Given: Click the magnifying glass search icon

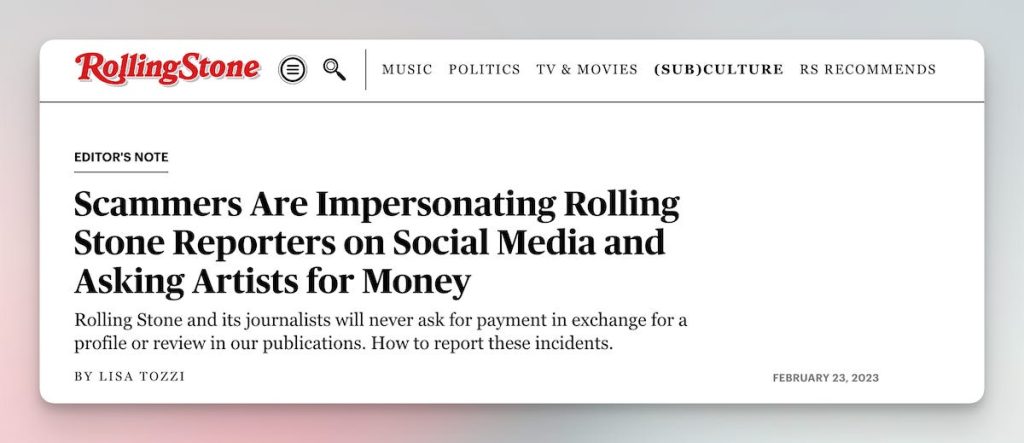Looking at the screenshot, I should [334, 69].
